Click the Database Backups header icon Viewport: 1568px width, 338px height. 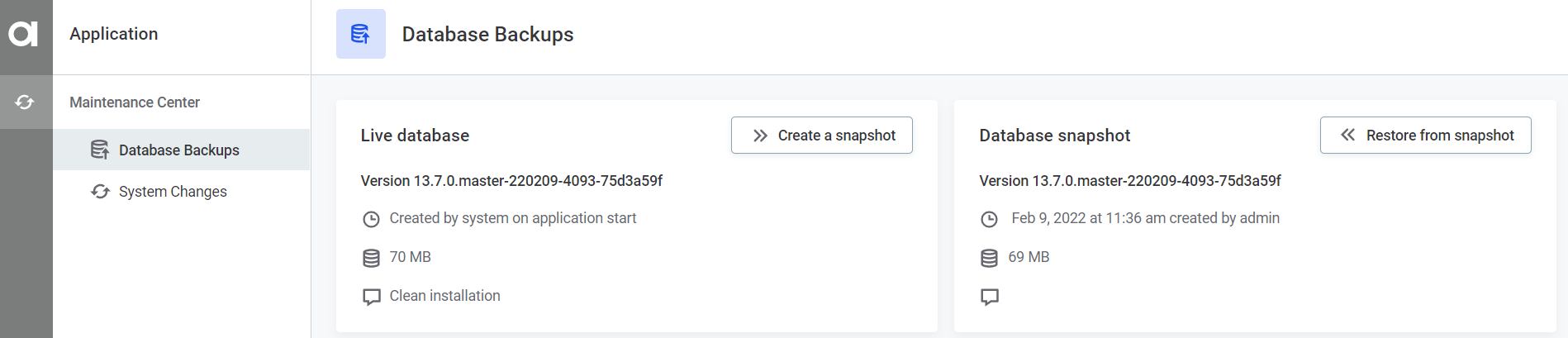[360, 34]
